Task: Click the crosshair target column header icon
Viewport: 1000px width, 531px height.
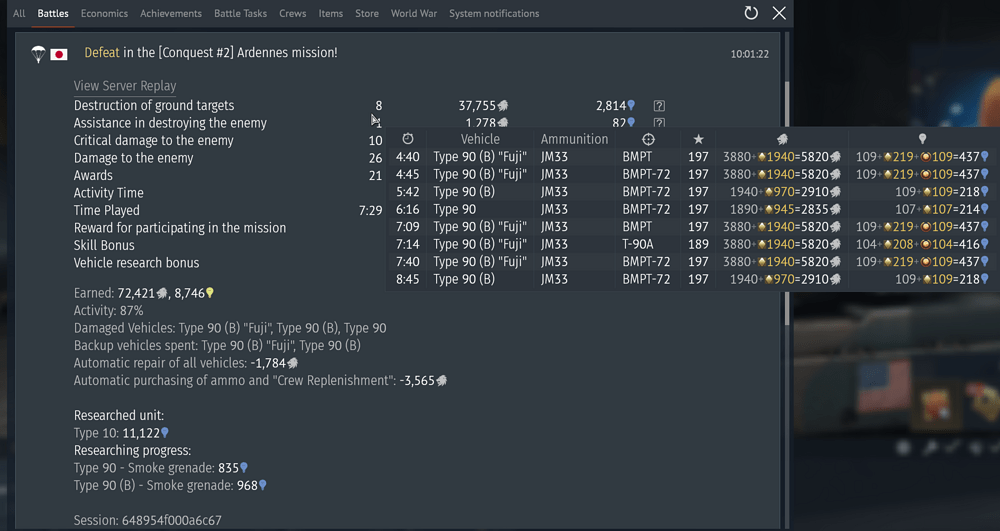Action: [648, 139]
